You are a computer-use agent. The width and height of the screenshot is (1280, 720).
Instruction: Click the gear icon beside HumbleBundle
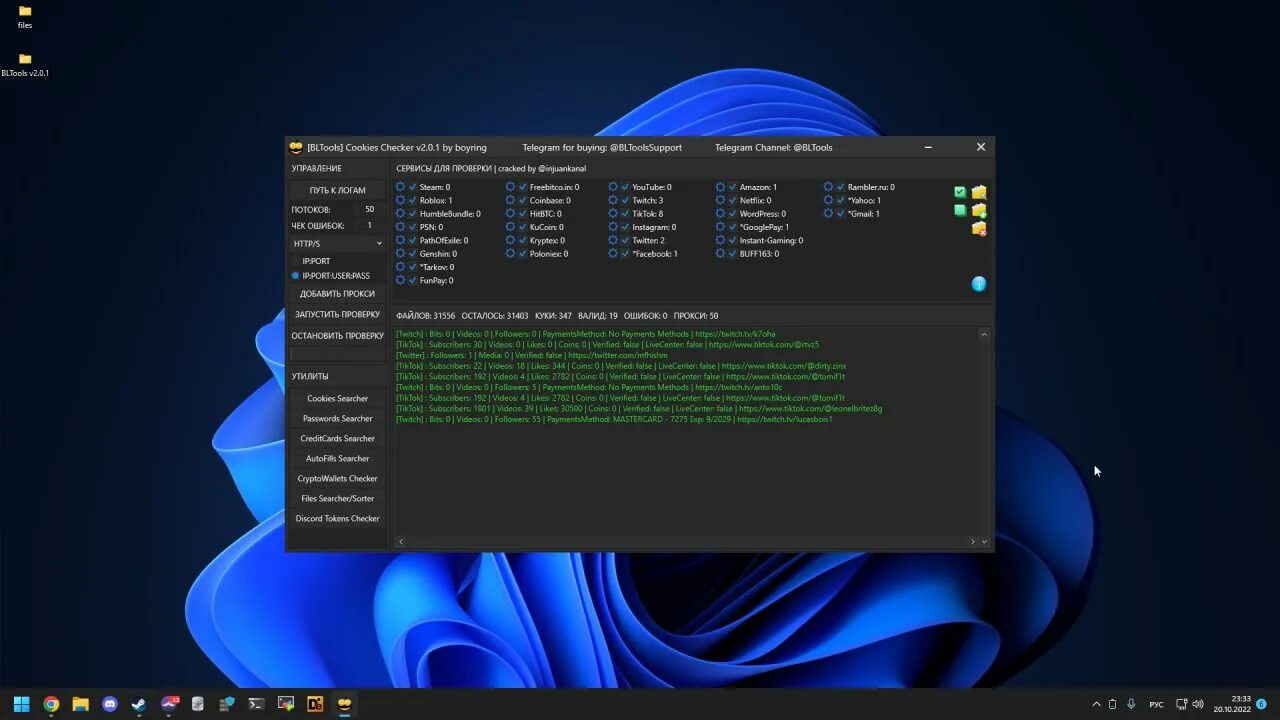pyautogui.click(x=401, y=214)
